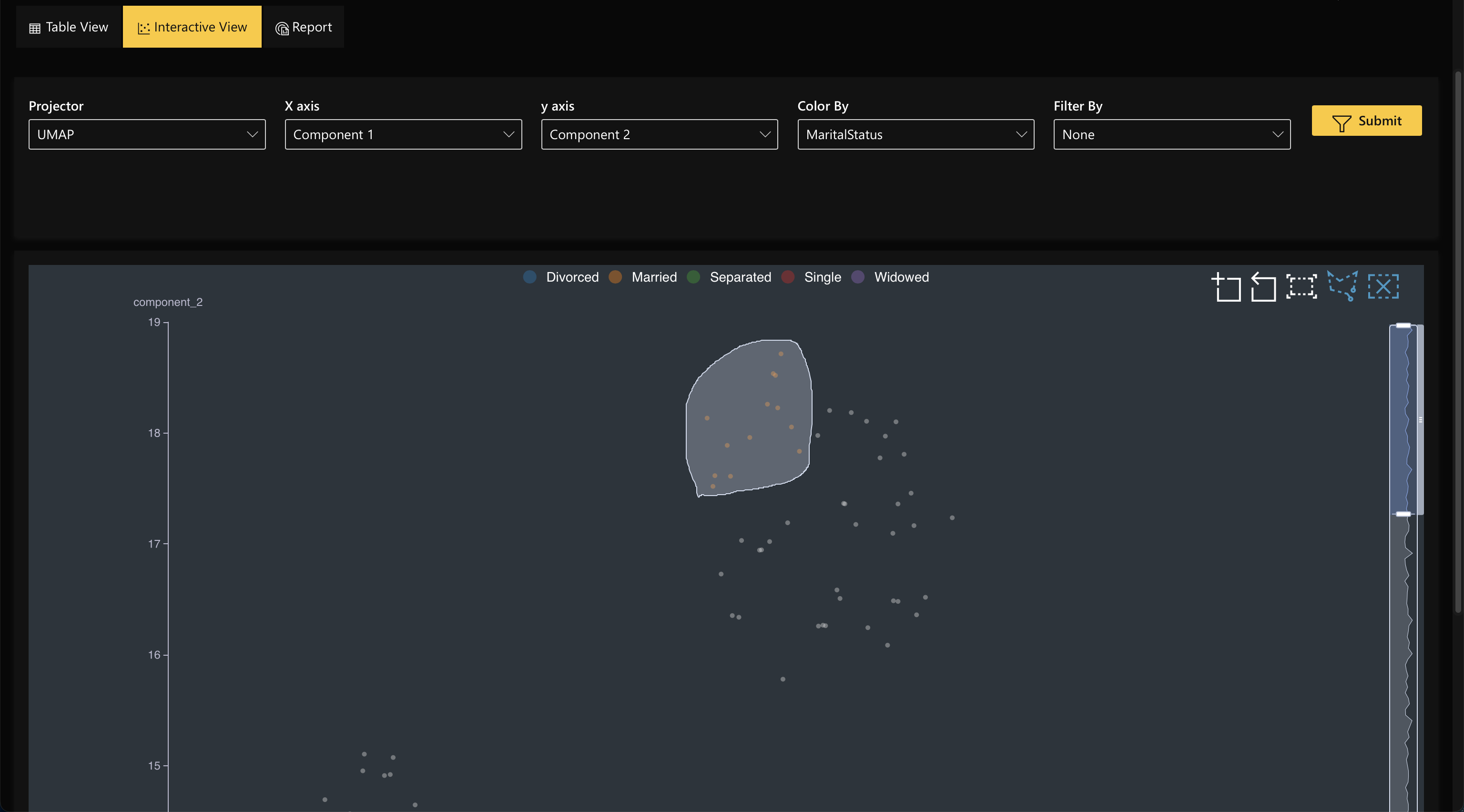
Task: Click the Submit button
Action: click(1366, 121)
